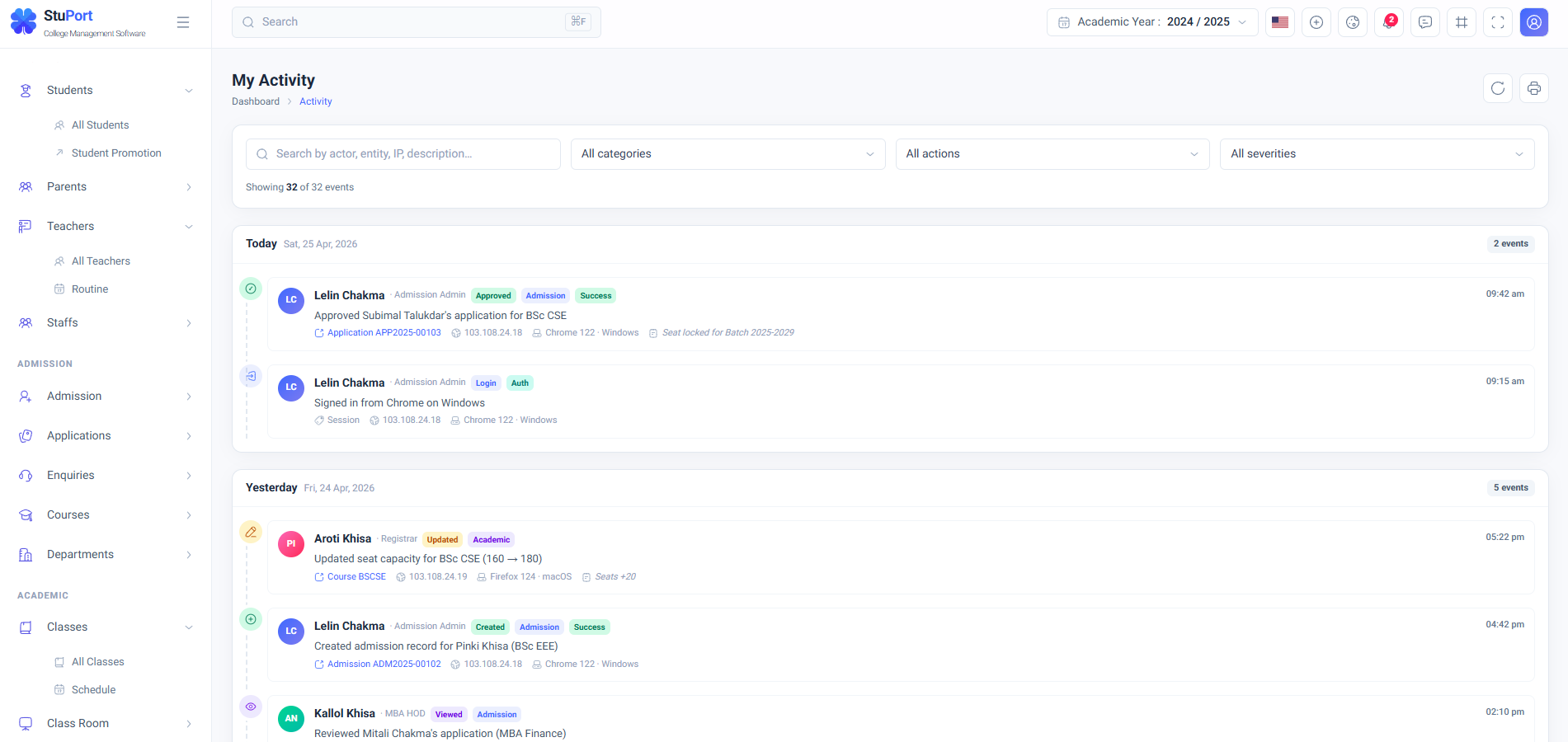Refresh the activity list
This screenshot has height=742, width=1568.
point(1498,88)
